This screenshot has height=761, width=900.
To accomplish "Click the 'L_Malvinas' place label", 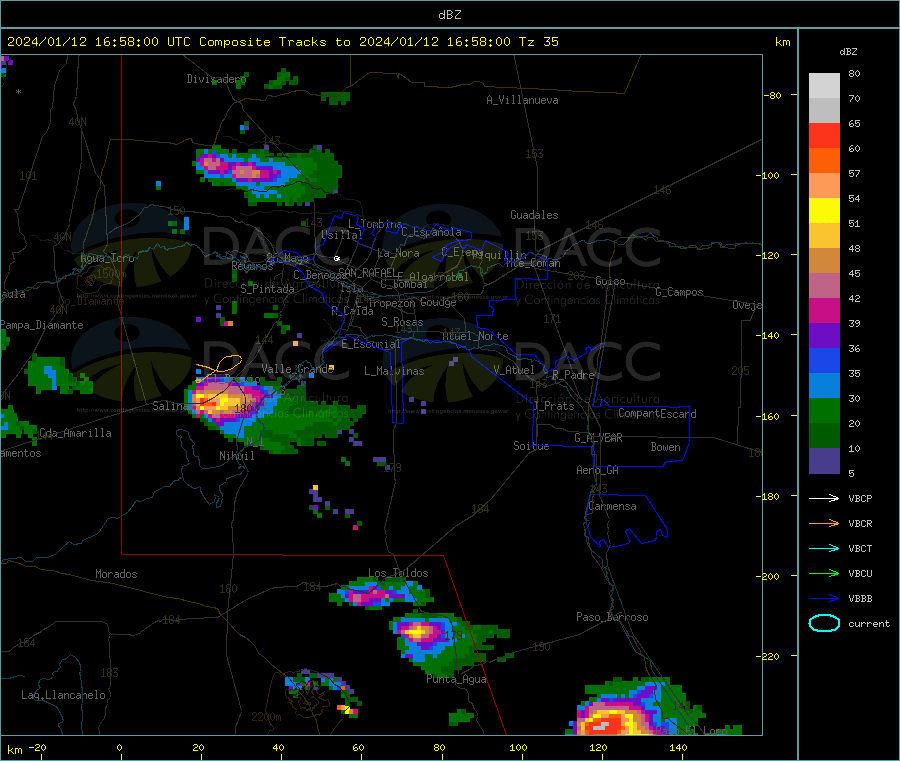I will [x=394, y=371].
